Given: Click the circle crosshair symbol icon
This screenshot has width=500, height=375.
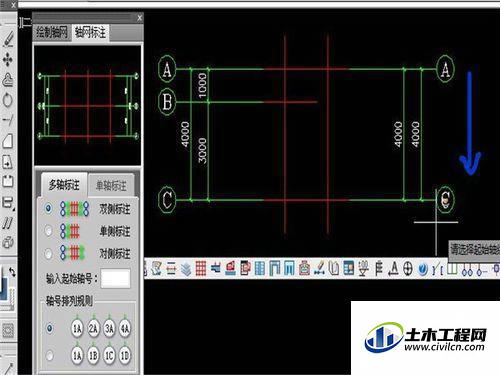Looking at the screenshot, I should pos(408,269).
